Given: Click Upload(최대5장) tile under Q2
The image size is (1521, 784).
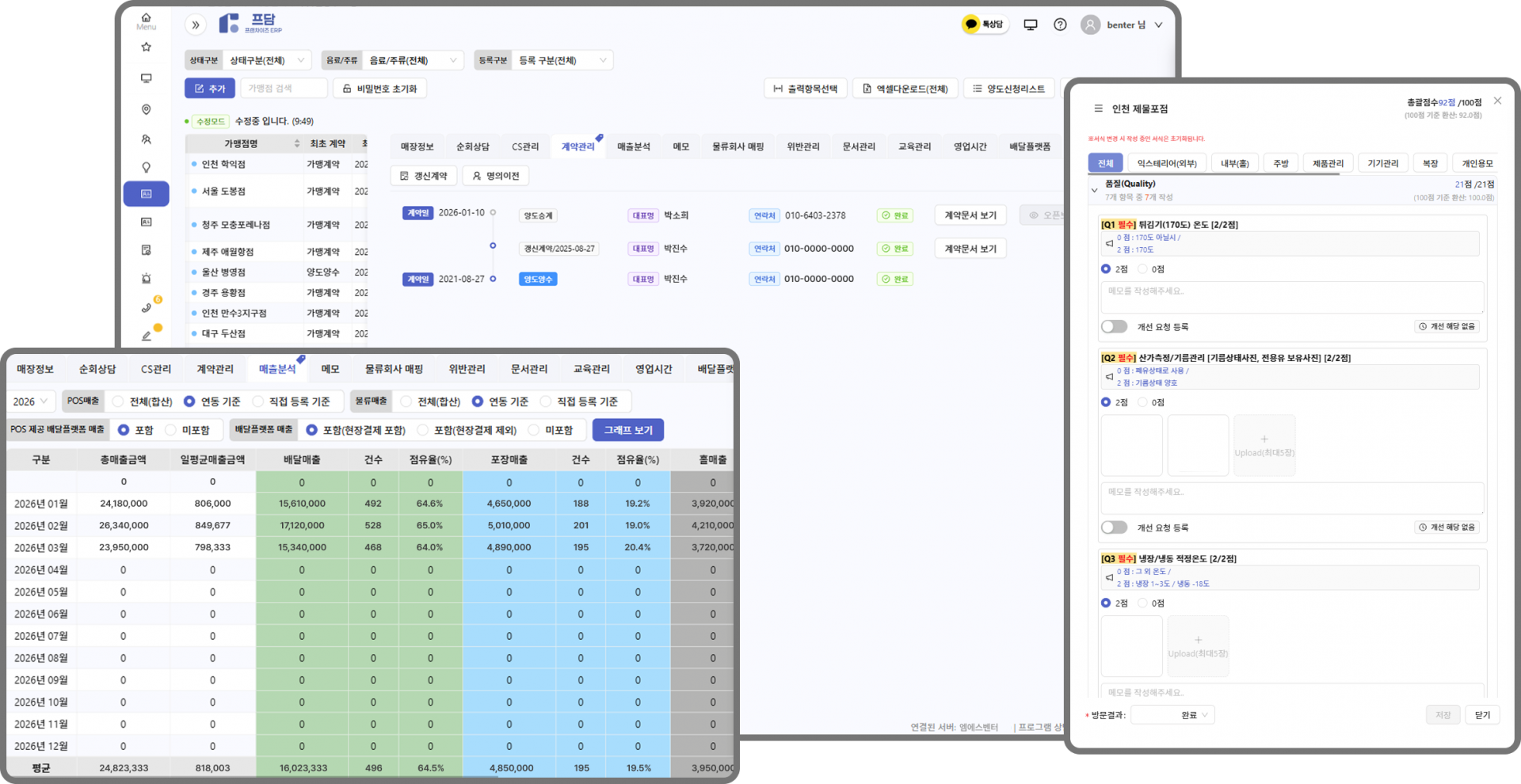Looking at the screenshot, I should pos(1264,445).
